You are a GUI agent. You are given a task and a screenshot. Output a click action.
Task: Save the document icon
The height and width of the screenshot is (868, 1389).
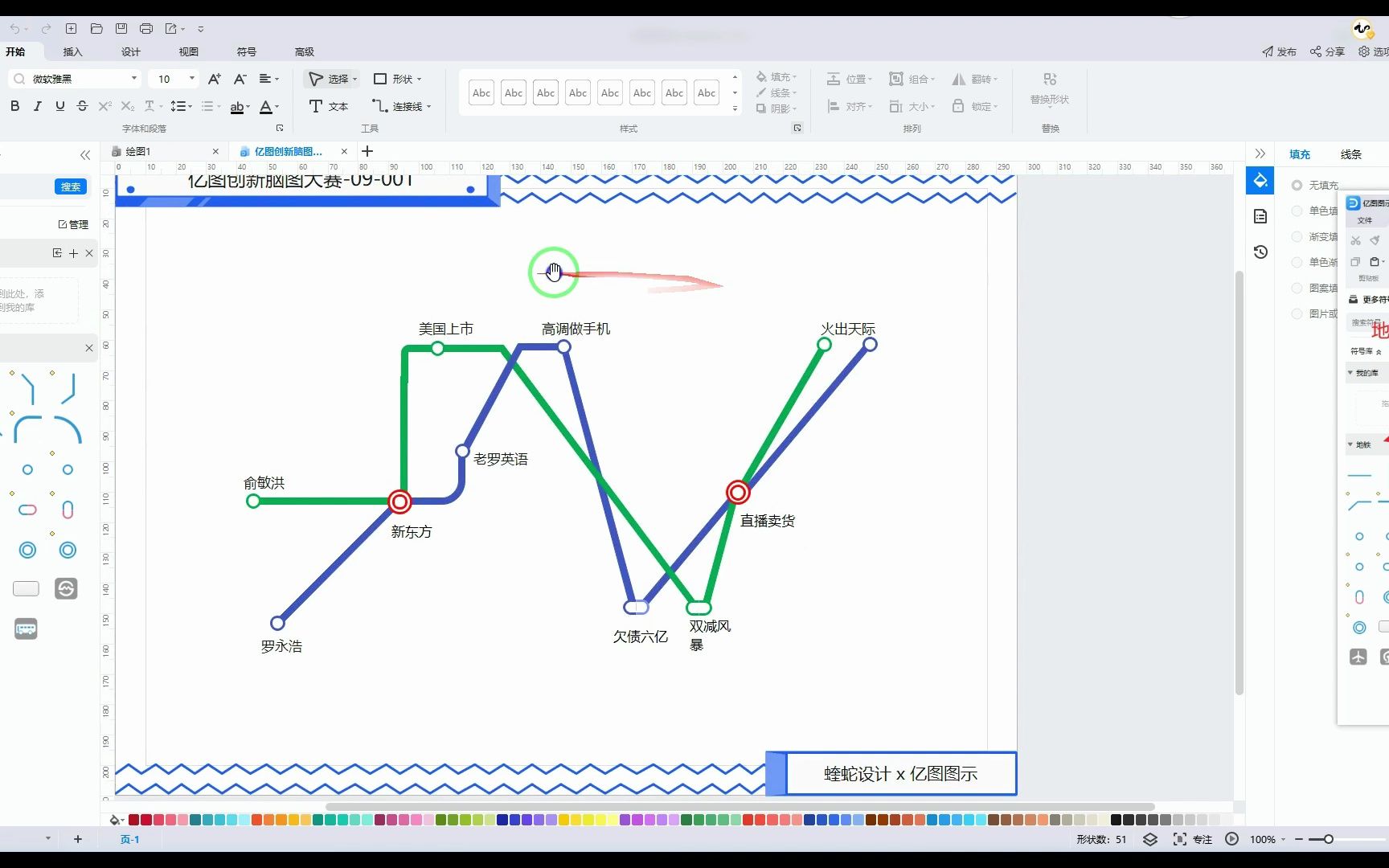click(121, 29)
